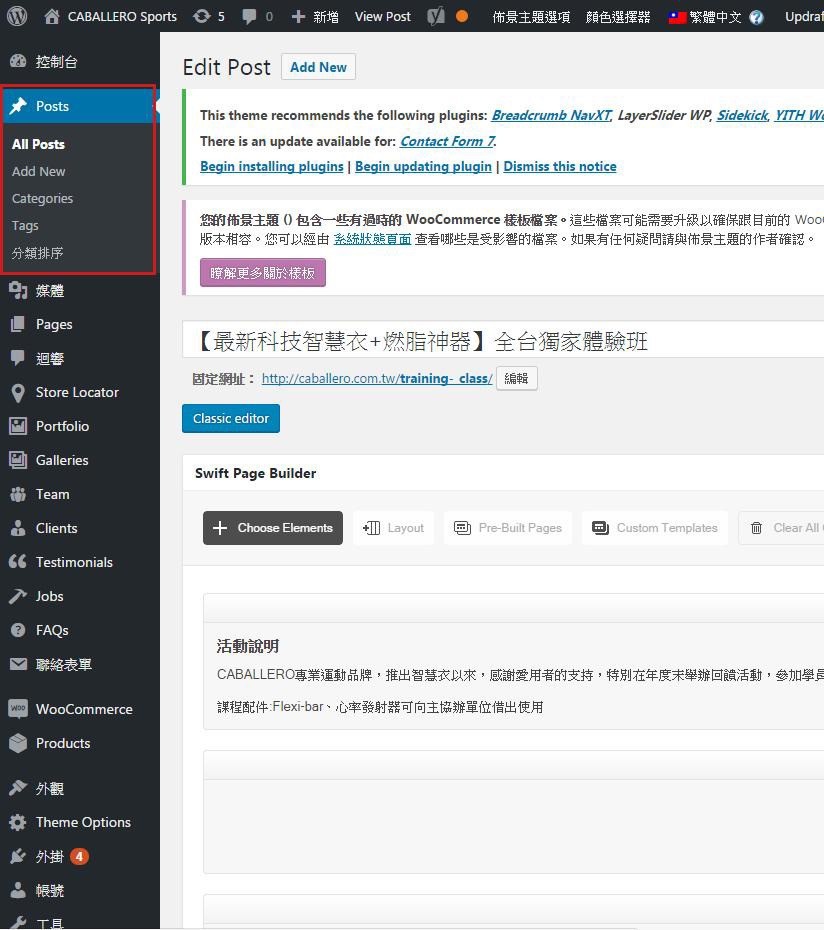The height and width of the screenshot is (930, 824).
Task: Click the 控制台 dashboard icon
Action: click(x=18, y=61)
